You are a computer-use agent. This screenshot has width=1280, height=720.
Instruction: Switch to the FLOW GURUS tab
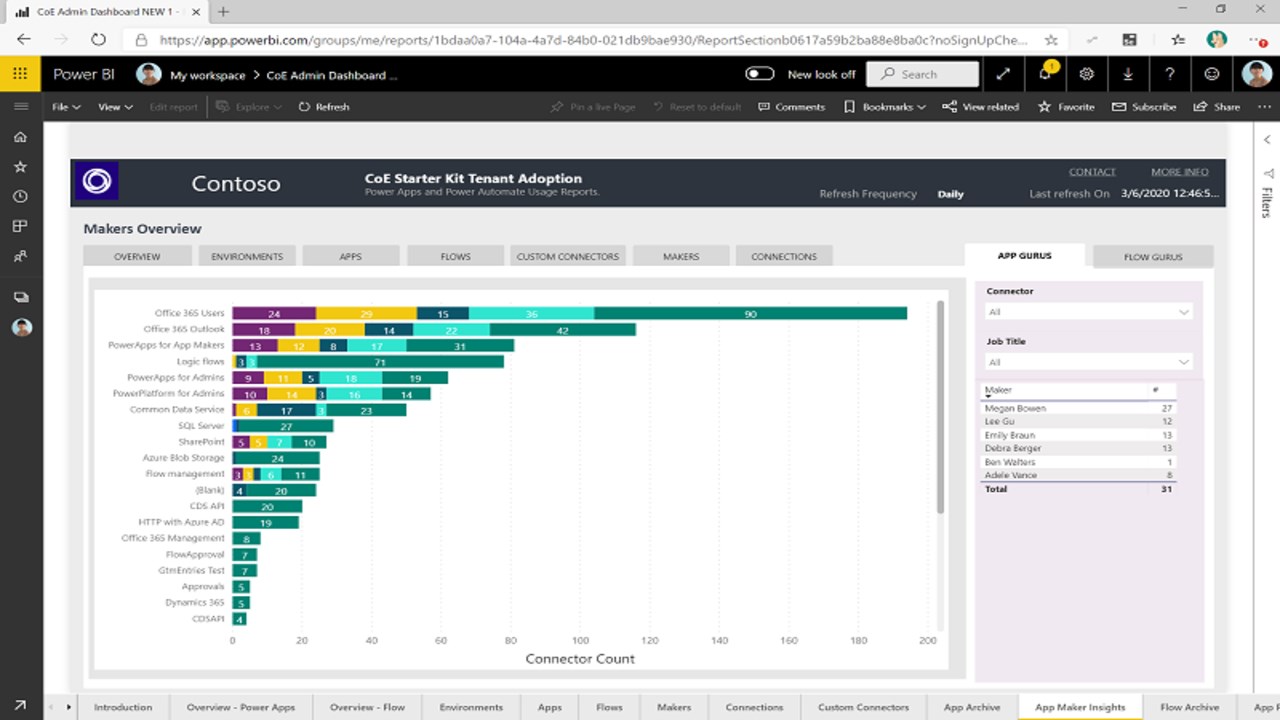(1153, 257)
